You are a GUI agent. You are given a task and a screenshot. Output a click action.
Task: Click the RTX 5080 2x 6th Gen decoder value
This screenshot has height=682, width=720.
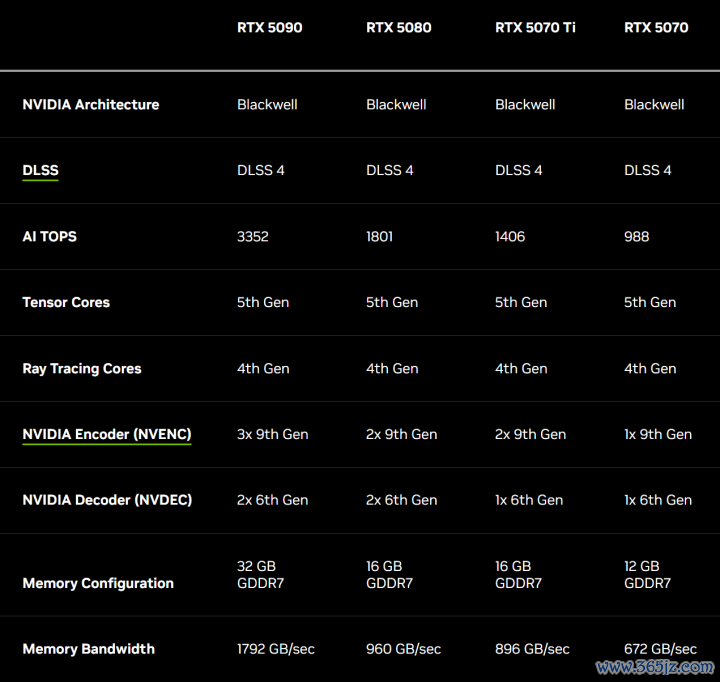402,500
